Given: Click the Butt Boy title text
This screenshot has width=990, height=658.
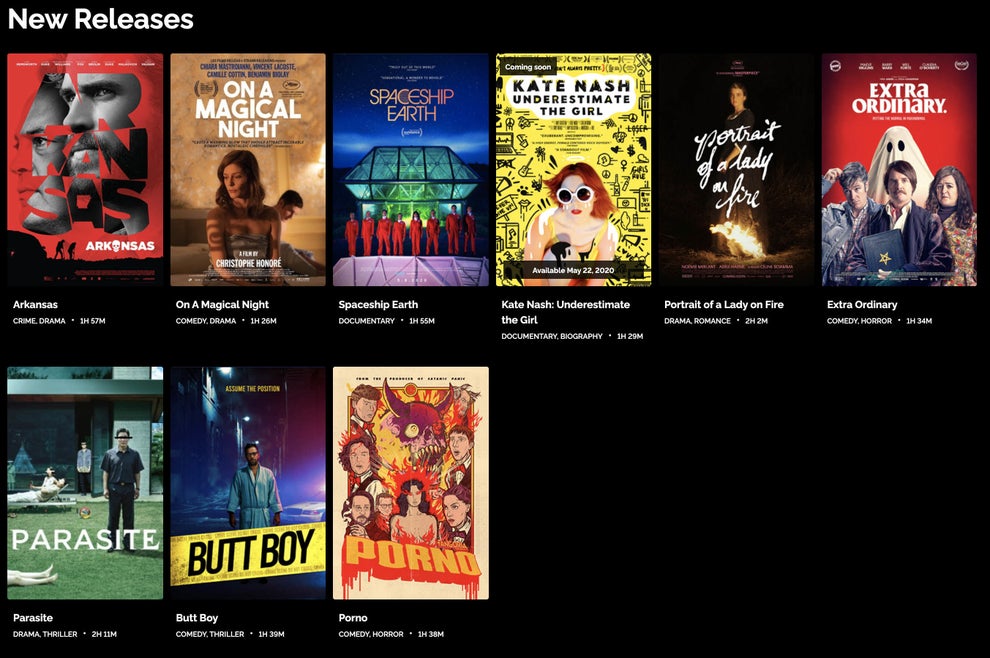Looking at the screenshot, I should [197, 618].
